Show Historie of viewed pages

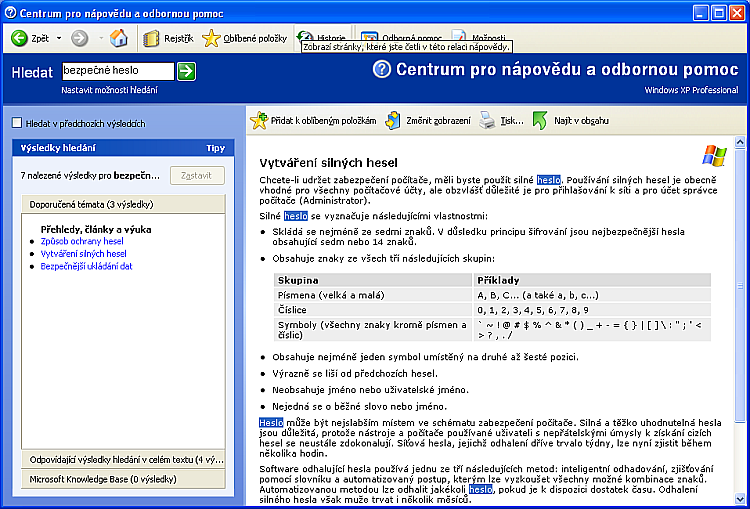tap(321, 36)
